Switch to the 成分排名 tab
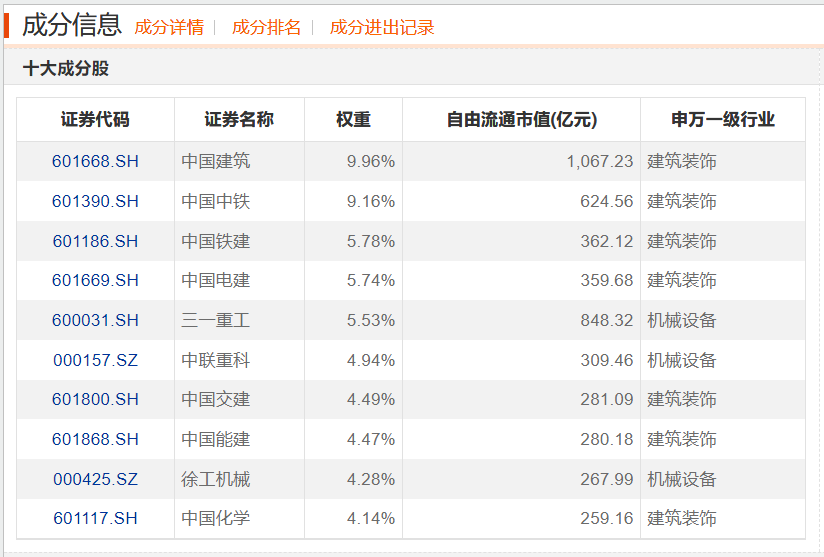Viewport: 824px width, 557px height. (266, 28)
